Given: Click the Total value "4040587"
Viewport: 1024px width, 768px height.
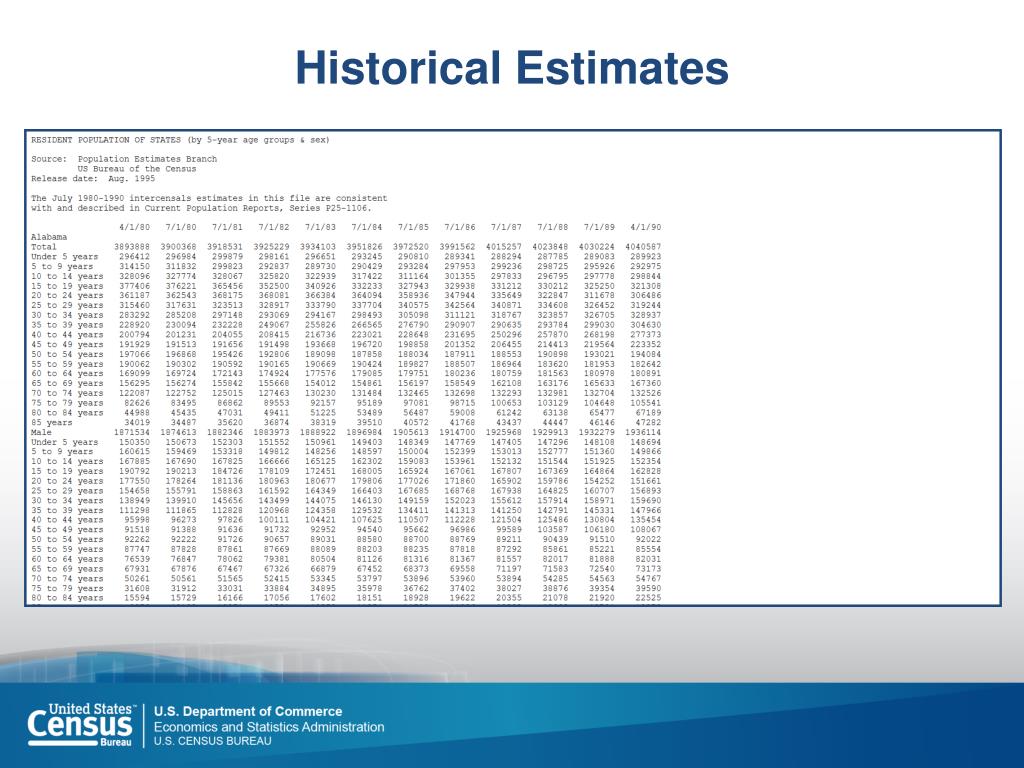Looking at the screenshot, I should 643,247.
